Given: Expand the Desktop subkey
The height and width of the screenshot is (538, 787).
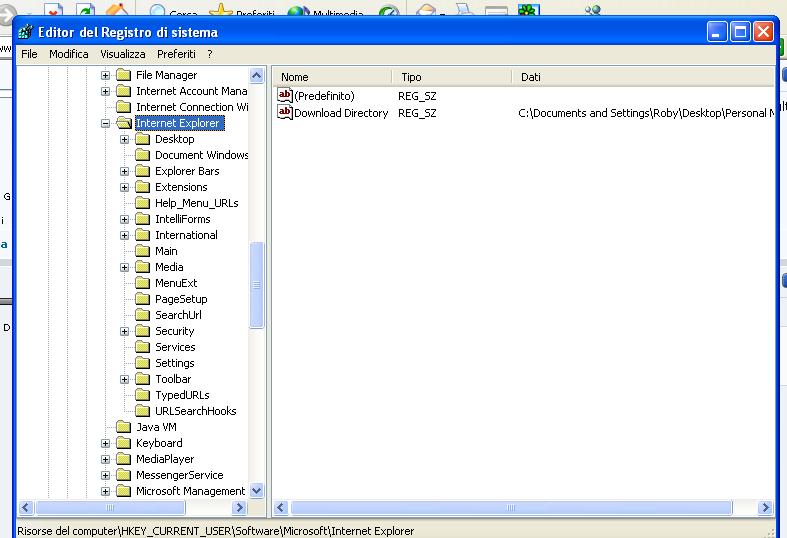Looking at the screenshot, I should [x=124, y=140].
